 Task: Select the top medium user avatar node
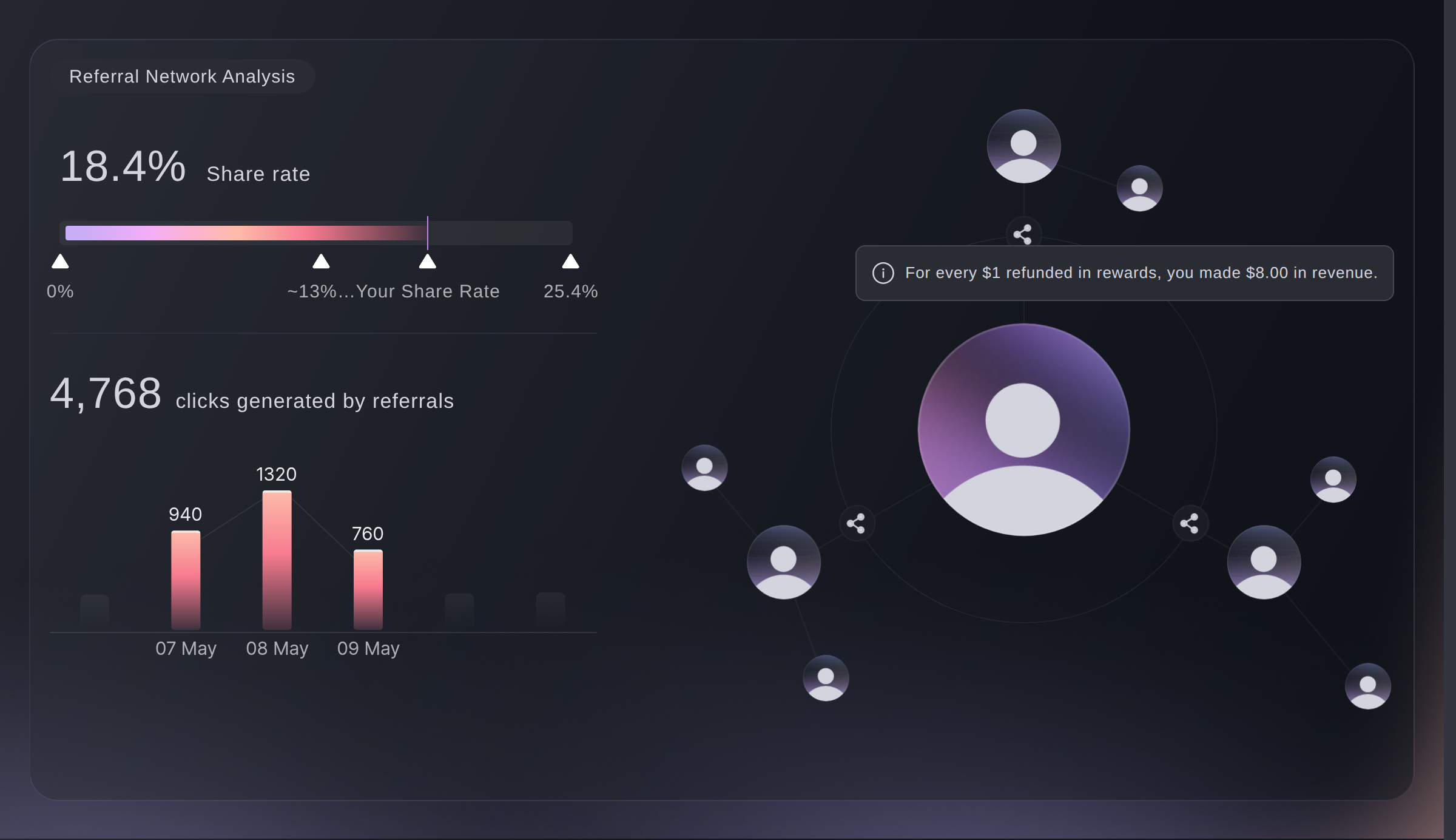click(x=1023, y=146)
